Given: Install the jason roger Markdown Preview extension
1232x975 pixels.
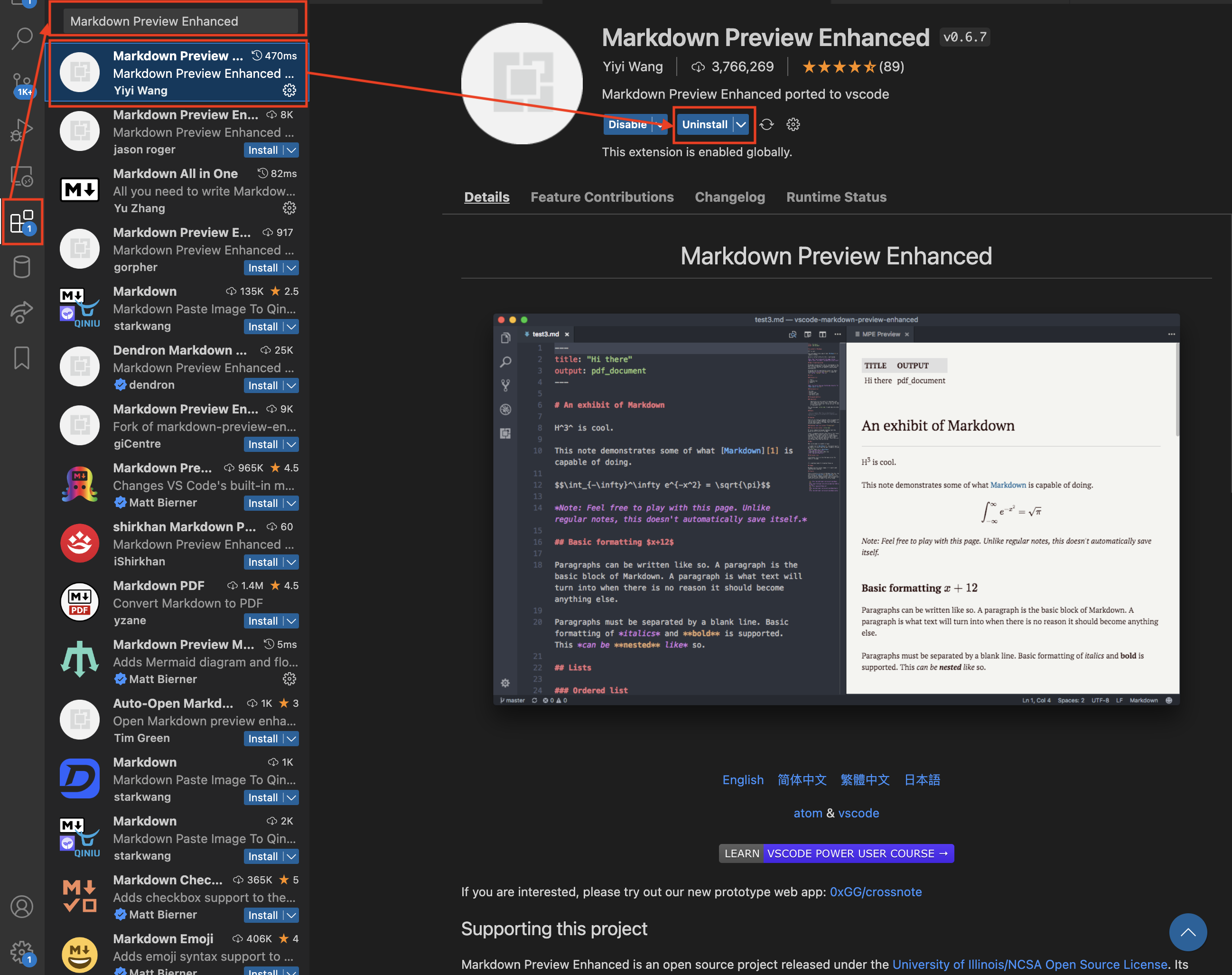Looking at the screenshot, I should coord(263,150).
